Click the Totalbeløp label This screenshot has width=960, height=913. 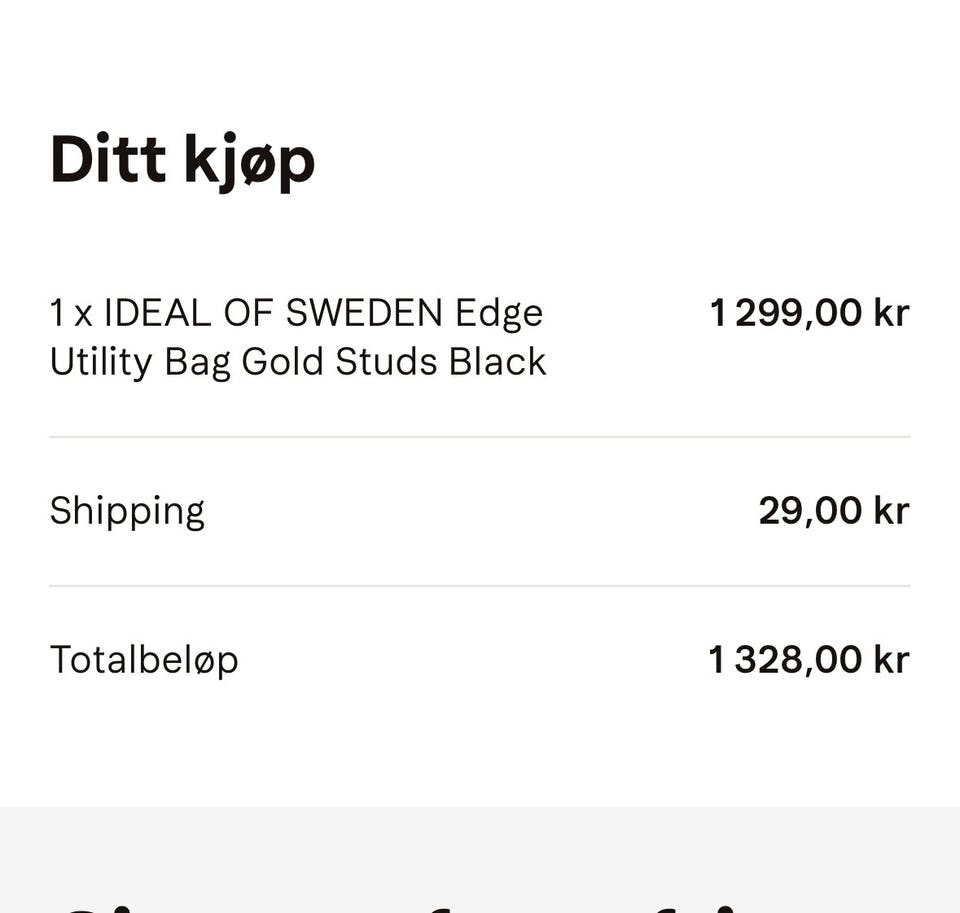[x=144, y=660]
